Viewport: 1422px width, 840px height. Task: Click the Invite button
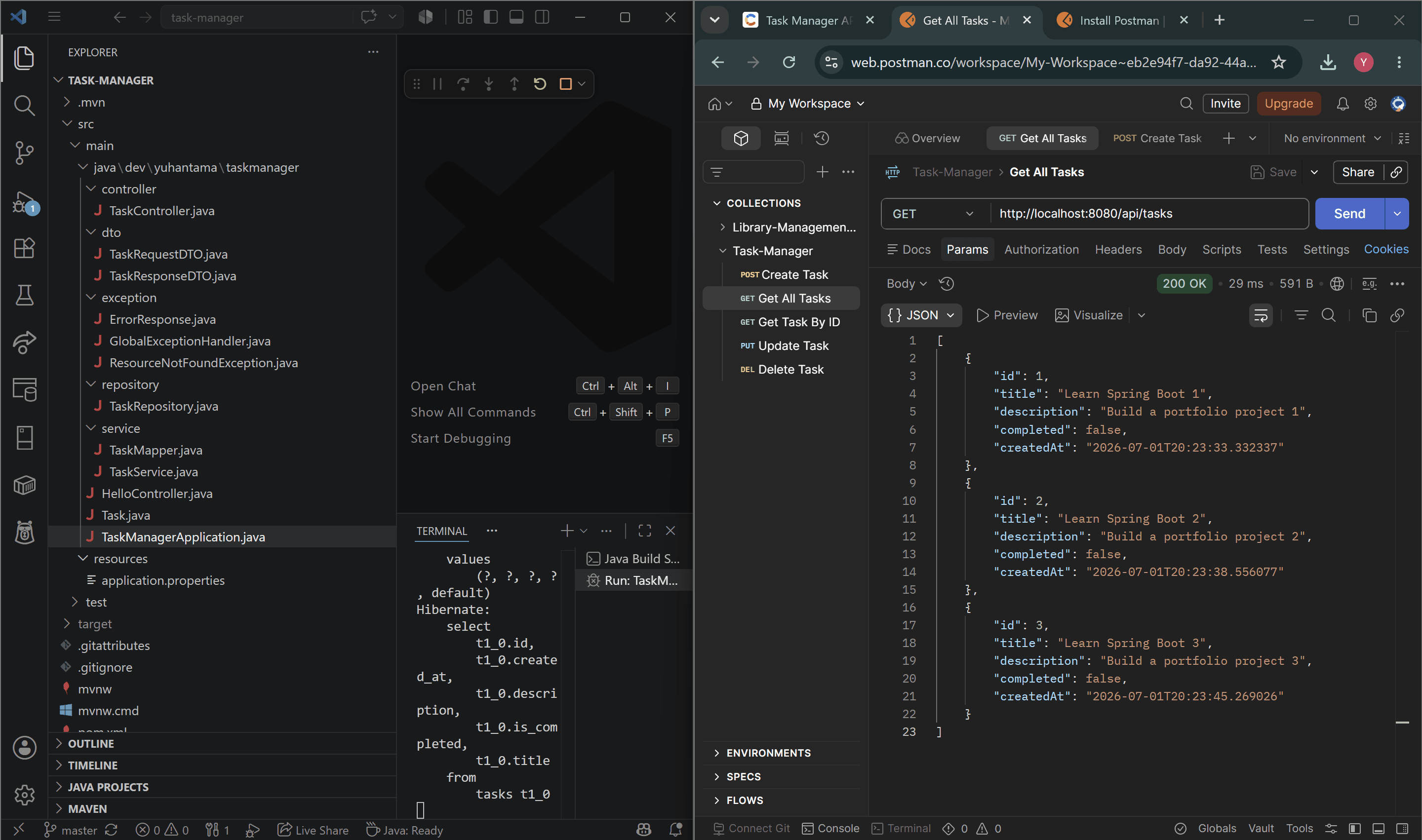pos(1225,104)
